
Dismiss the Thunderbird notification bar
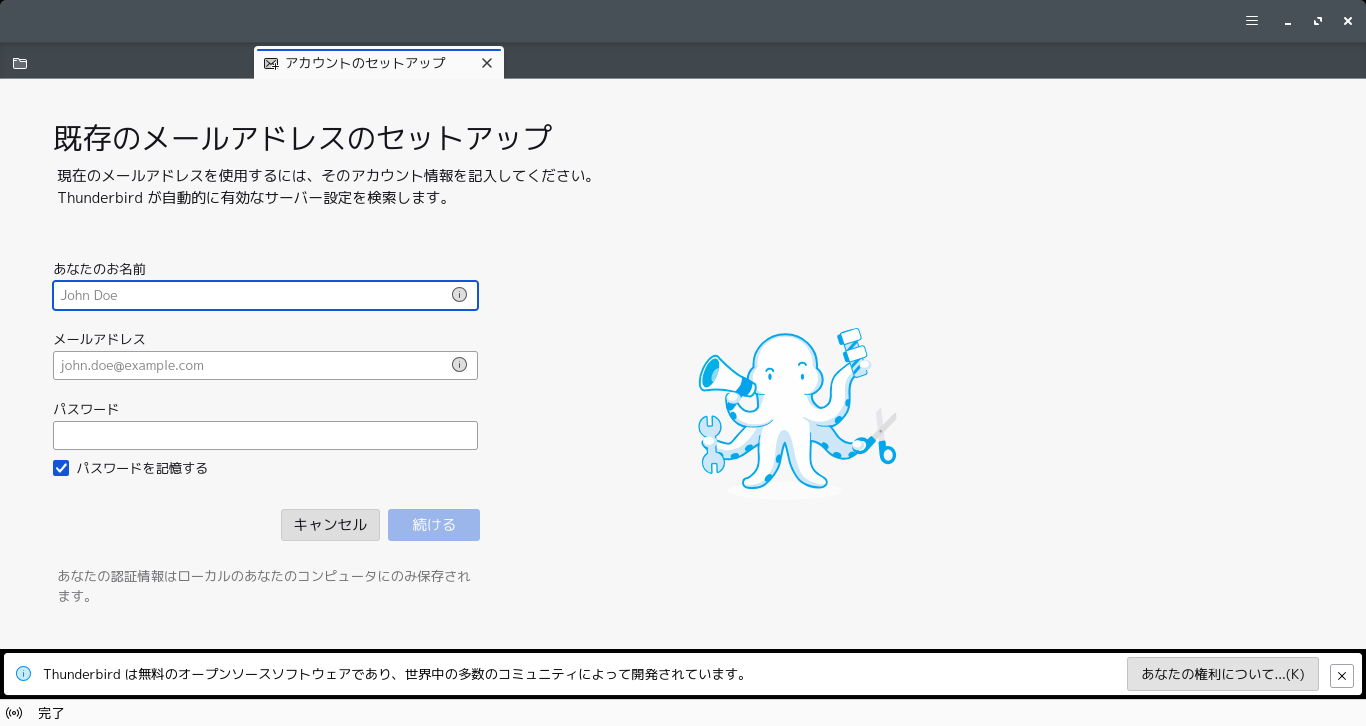1342,676
